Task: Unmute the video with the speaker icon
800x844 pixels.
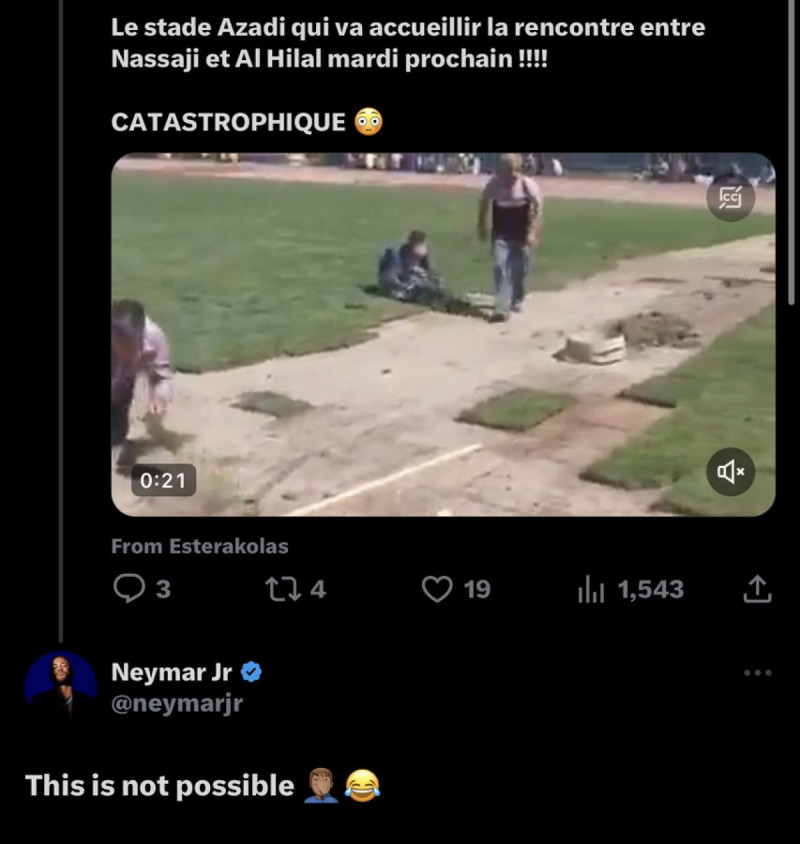Action: click(x=730, y=472)
